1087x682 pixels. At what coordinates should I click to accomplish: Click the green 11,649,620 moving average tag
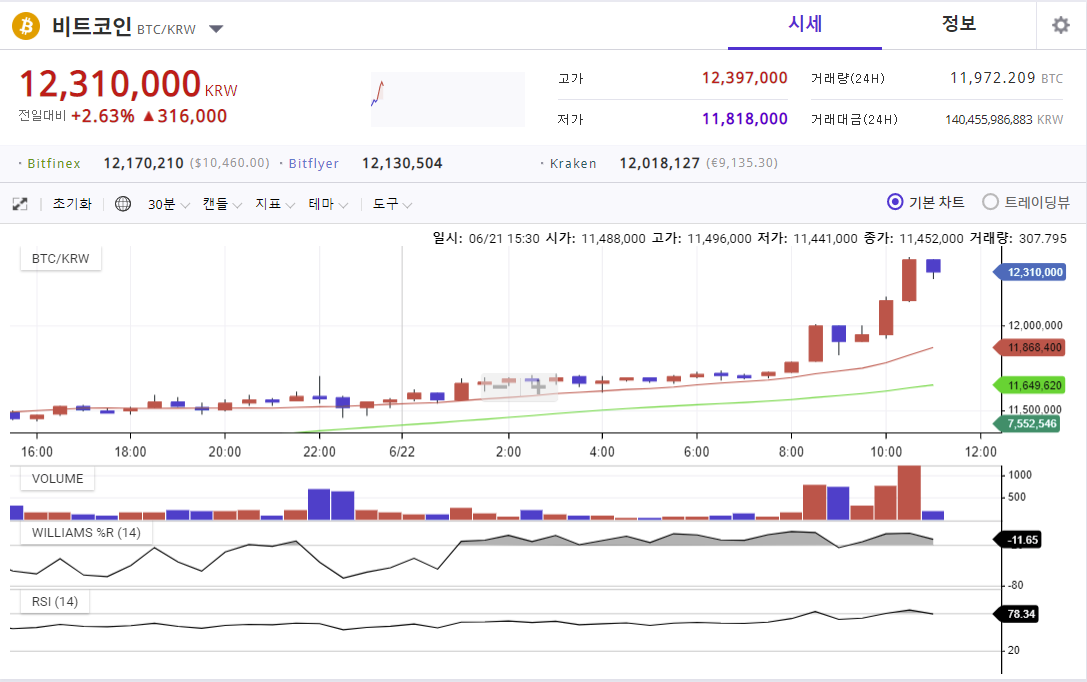pos(1029,385)
